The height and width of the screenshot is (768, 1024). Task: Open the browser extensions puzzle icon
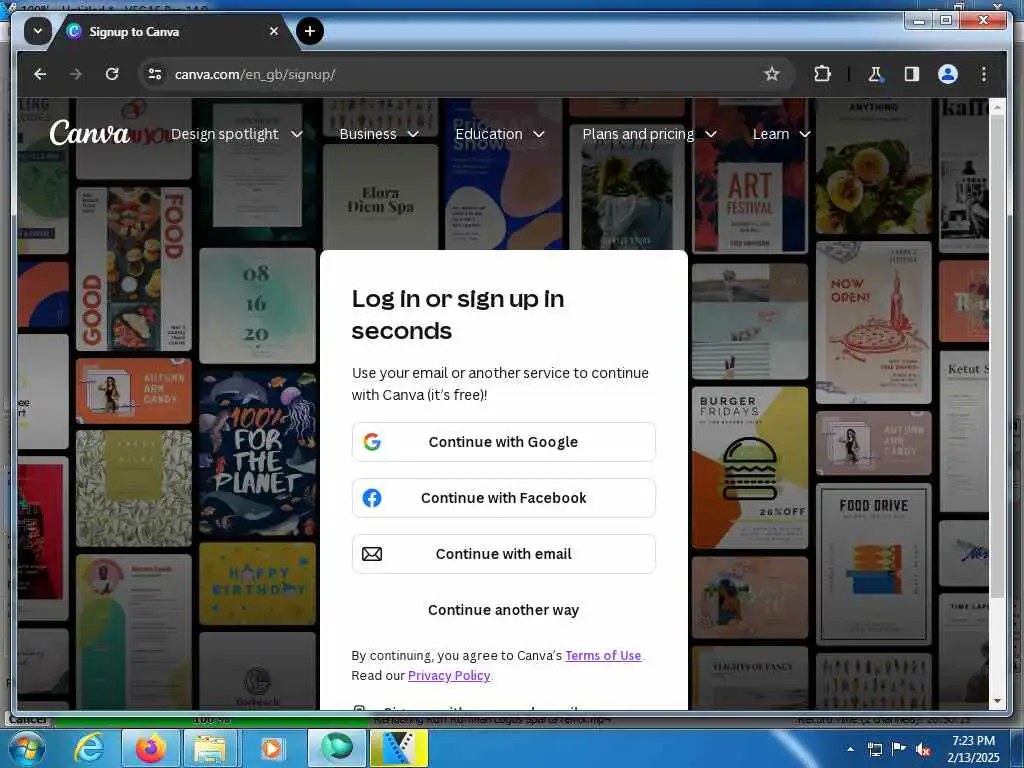[x=822, y=74]
